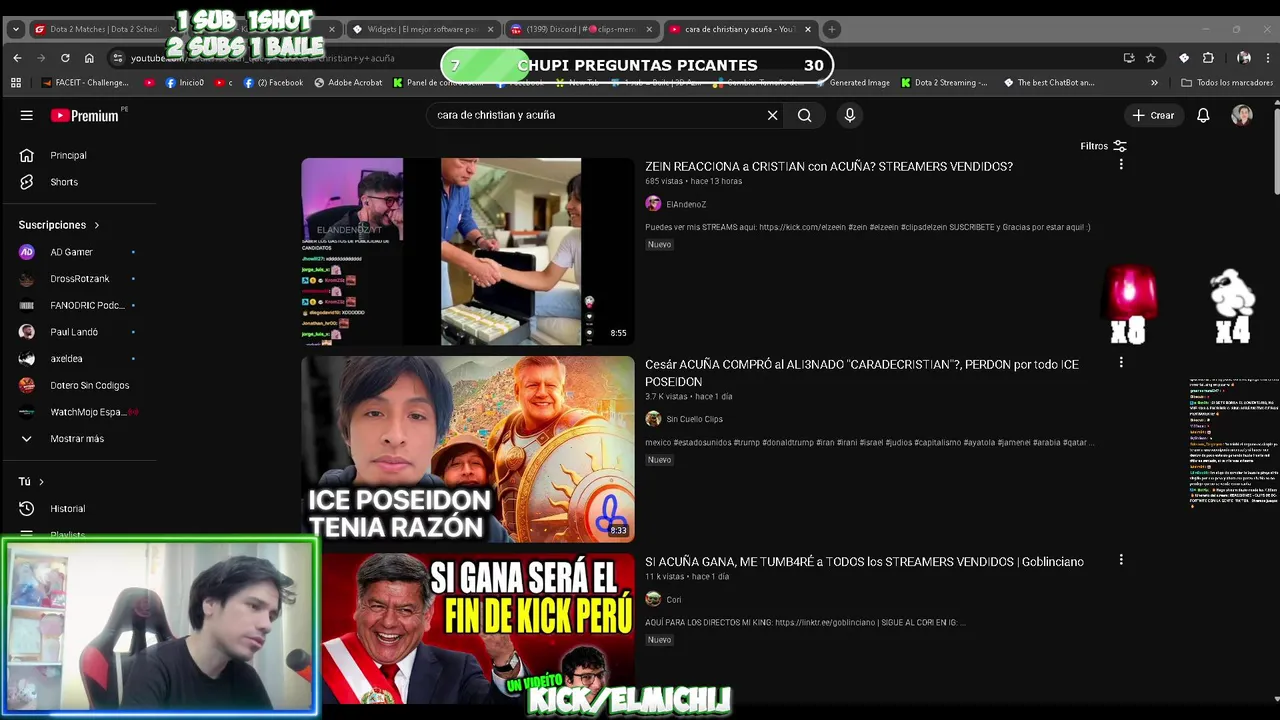Open options menu for SI ACUÑA GANA video
Viewport: 1280px width, 720px height.
[x=1121, y=560]
